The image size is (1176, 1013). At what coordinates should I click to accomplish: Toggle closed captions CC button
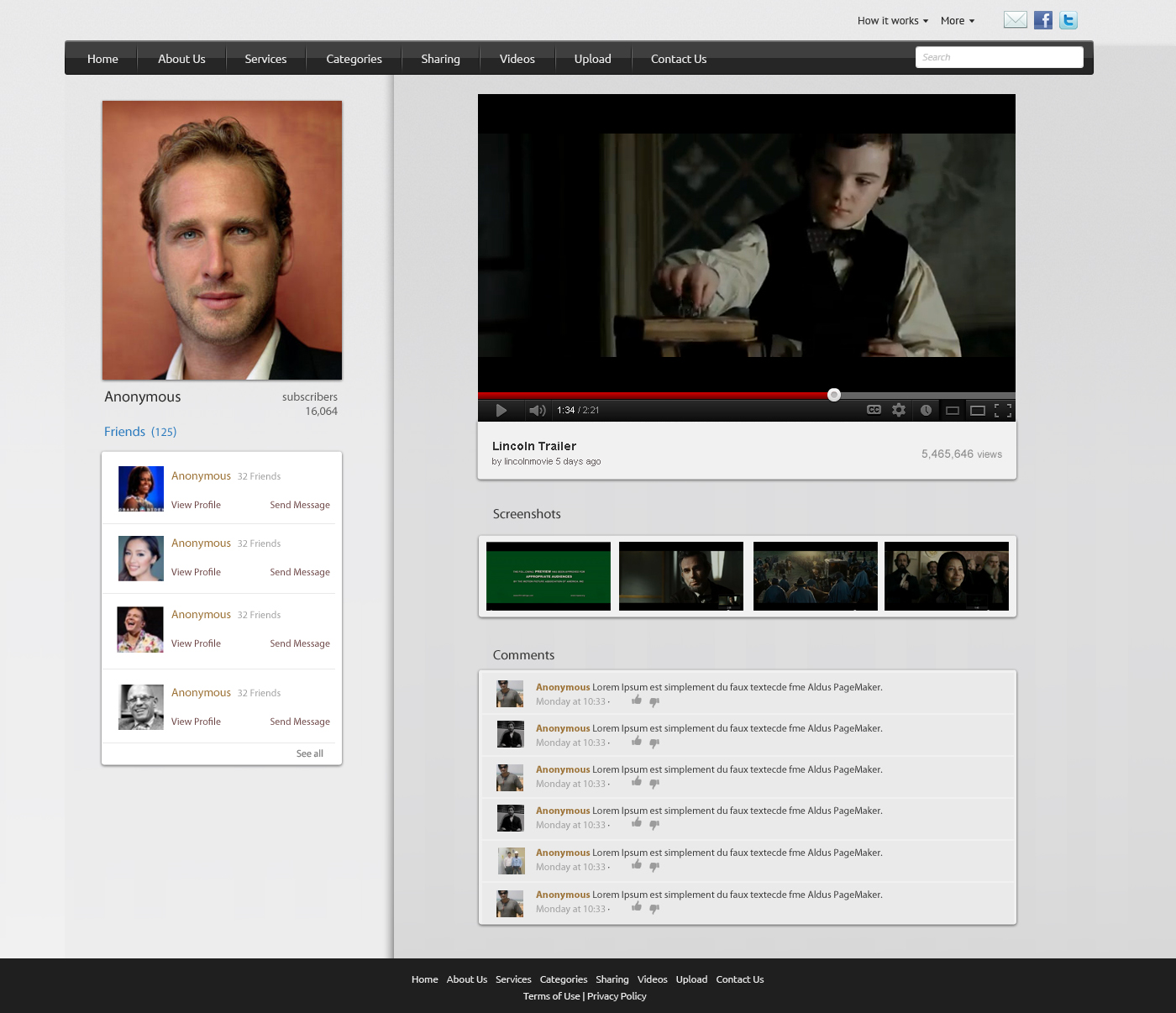874,410
